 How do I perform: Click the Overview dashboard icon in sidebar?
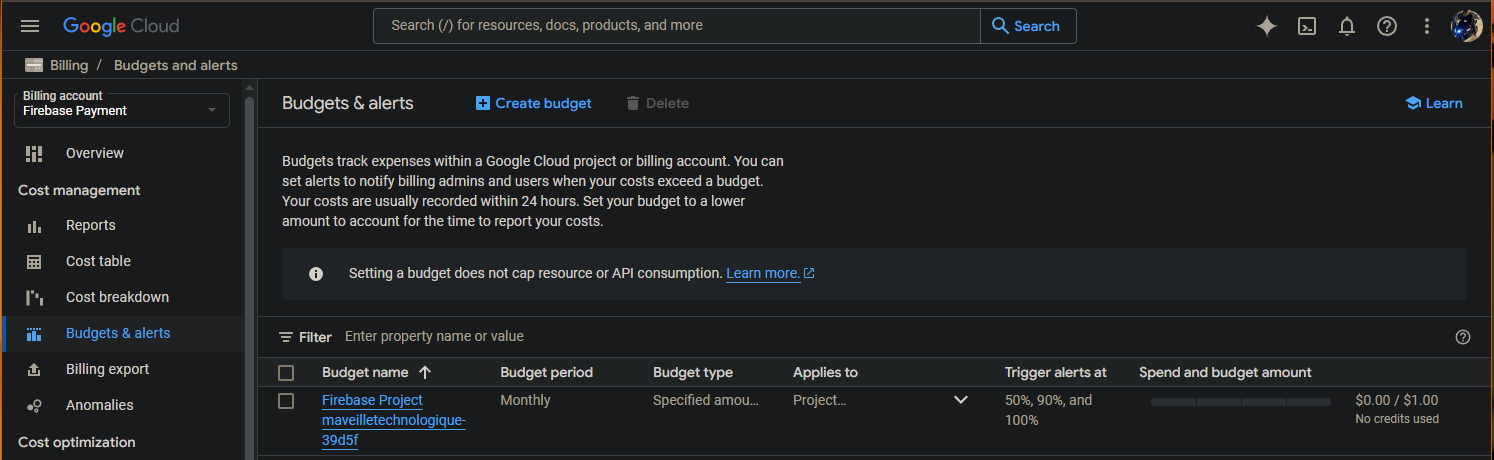tap(34, 153)
